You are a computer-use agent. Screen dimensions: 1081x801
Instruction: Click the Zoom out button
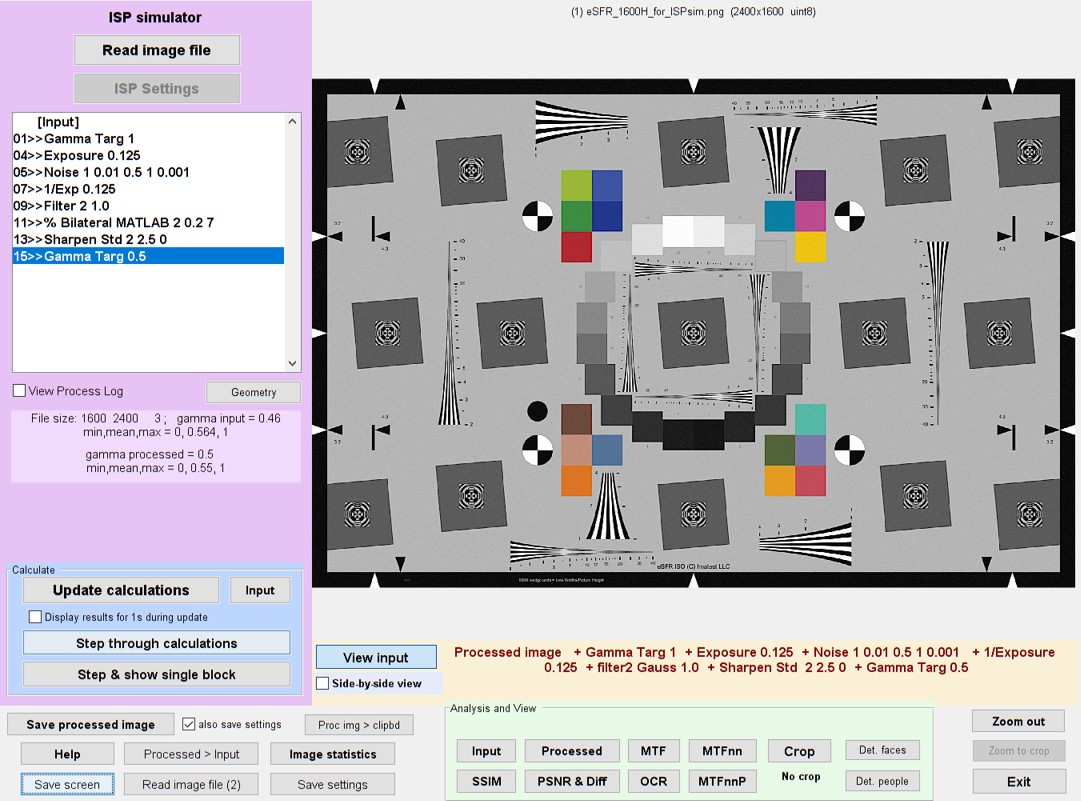(x=1018, y=721)
